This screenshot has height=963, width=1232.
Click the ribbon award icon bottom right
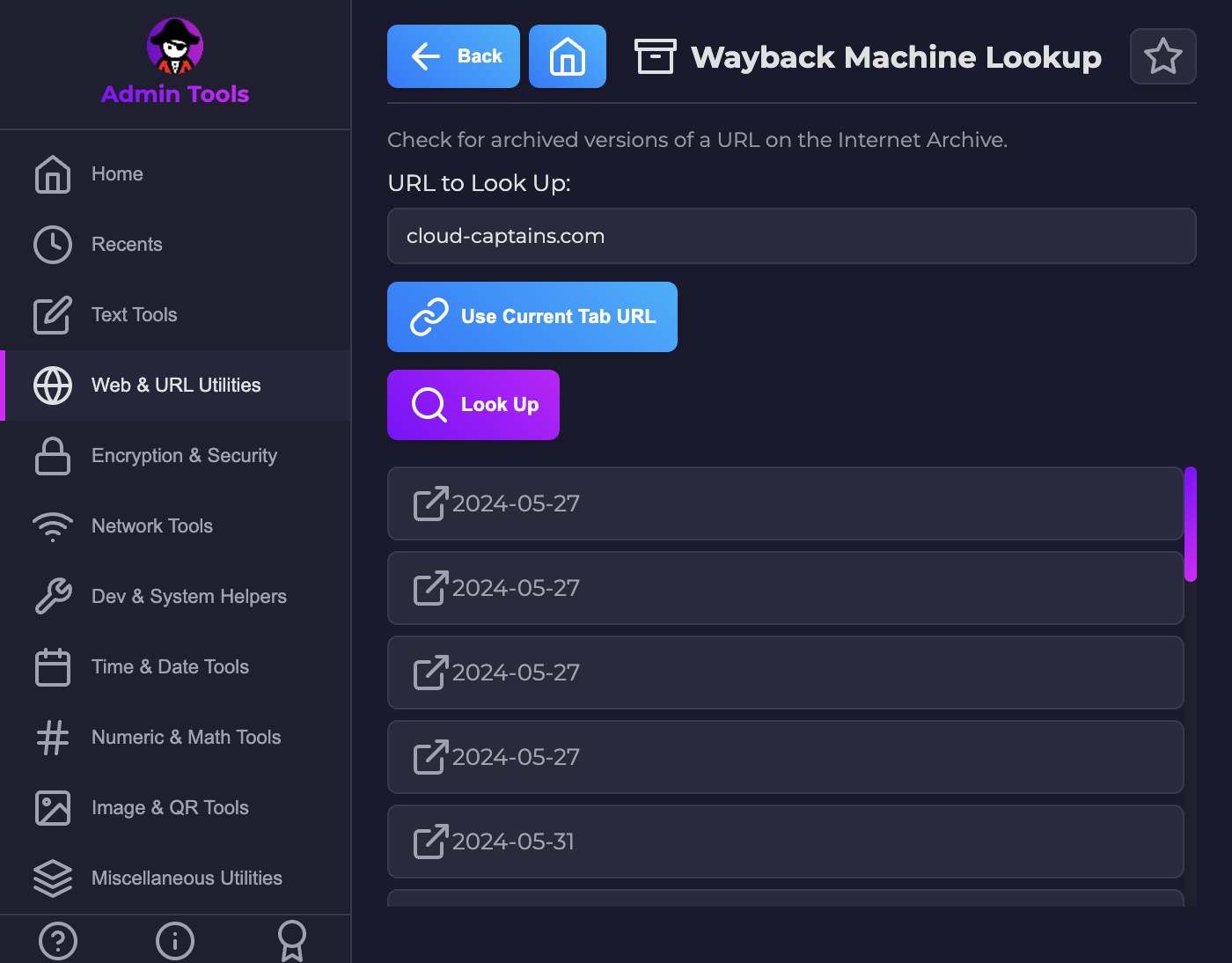(x=291, y=941)
